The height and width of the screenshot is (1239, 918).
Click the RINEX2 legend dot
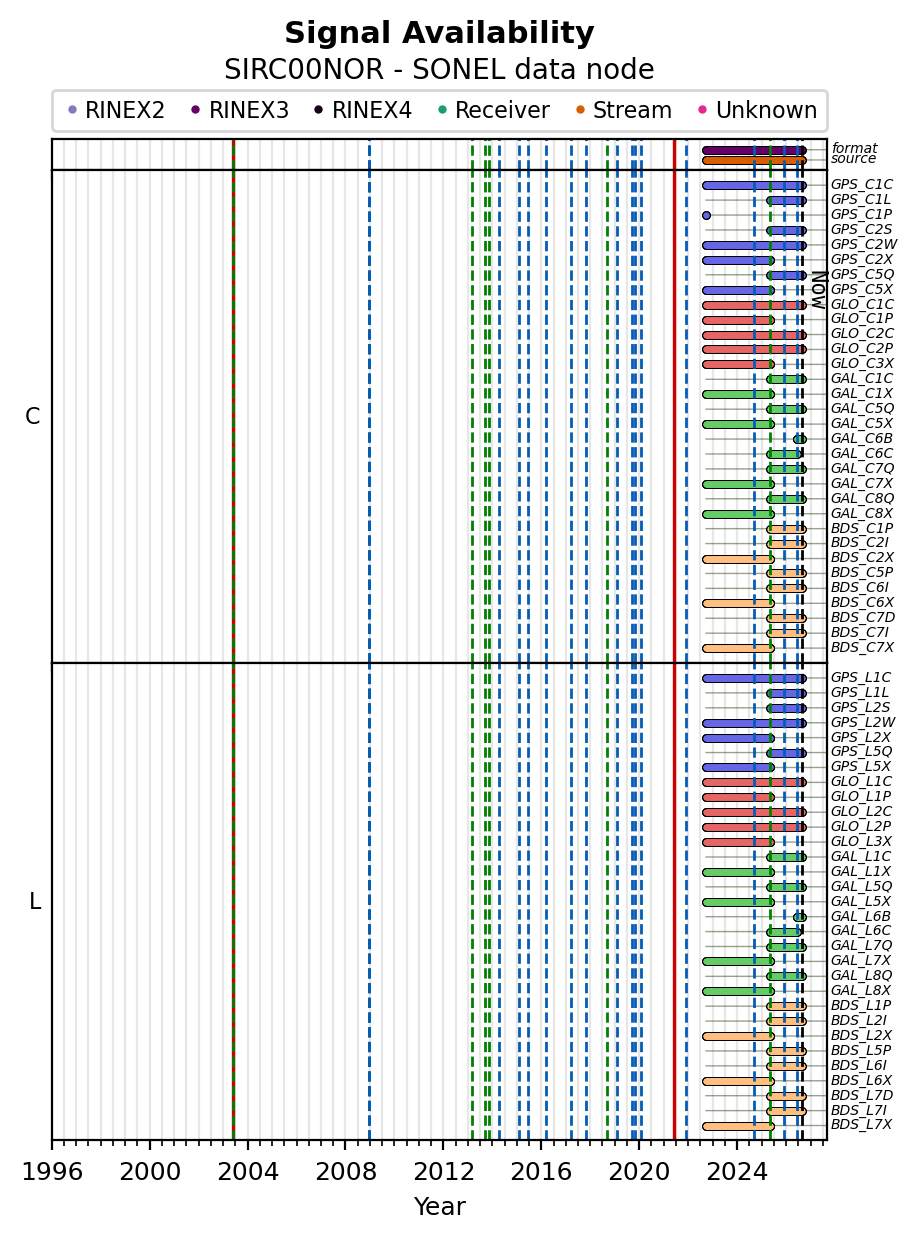click(x=72, y=110)
